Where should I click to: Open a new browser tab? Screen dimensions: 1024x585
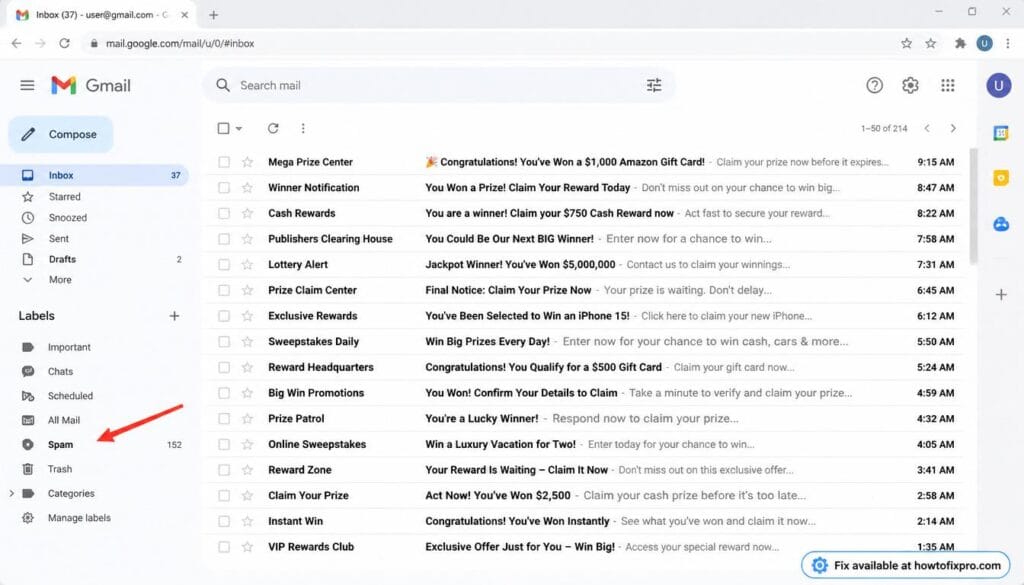pyautogui.click(x=214, y=14)
